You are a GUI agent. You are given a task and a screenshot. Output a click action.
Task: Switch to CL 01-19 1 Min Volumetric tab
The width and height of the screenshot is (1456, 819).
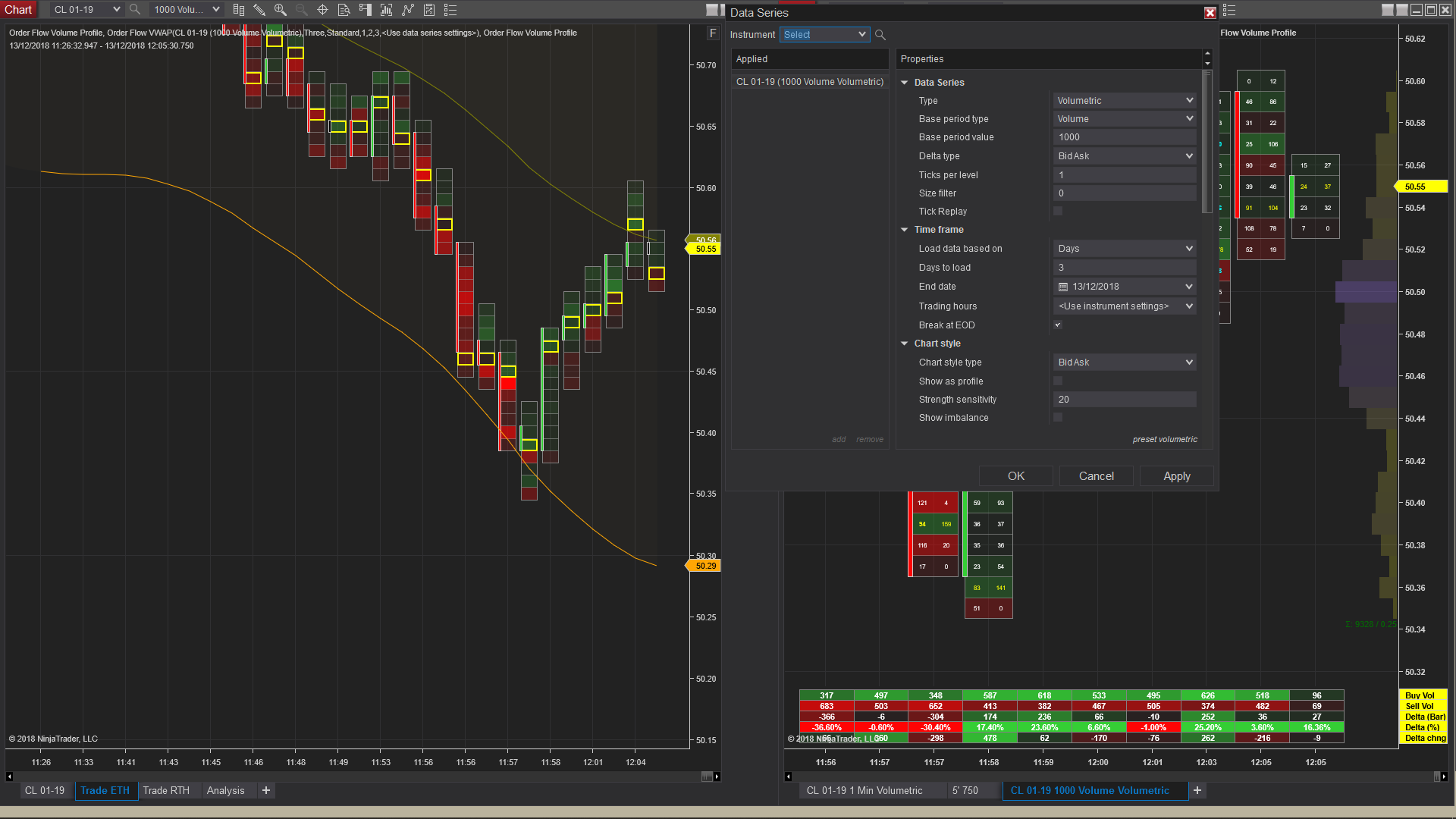tap(864, 790)
